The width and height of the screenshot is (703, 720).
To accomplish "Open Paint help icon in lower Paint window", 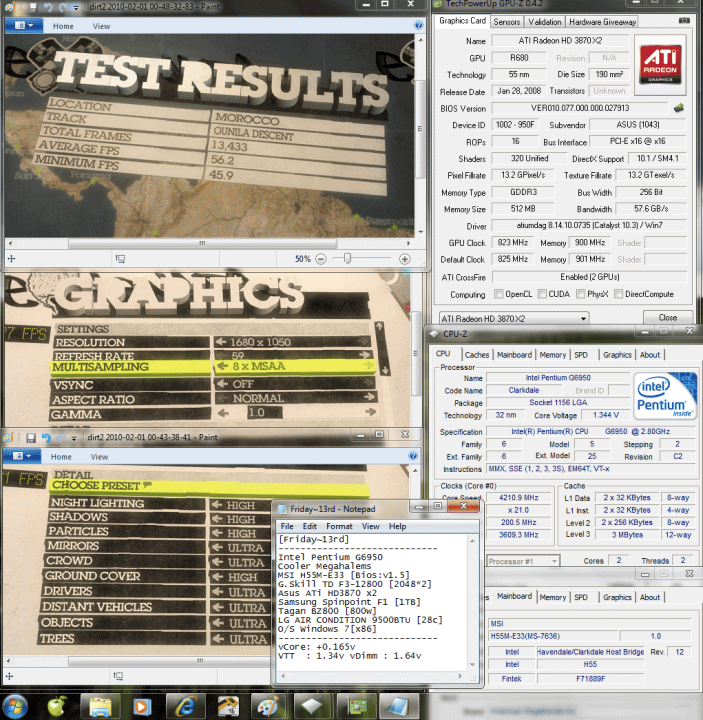I will click(413, 456).
